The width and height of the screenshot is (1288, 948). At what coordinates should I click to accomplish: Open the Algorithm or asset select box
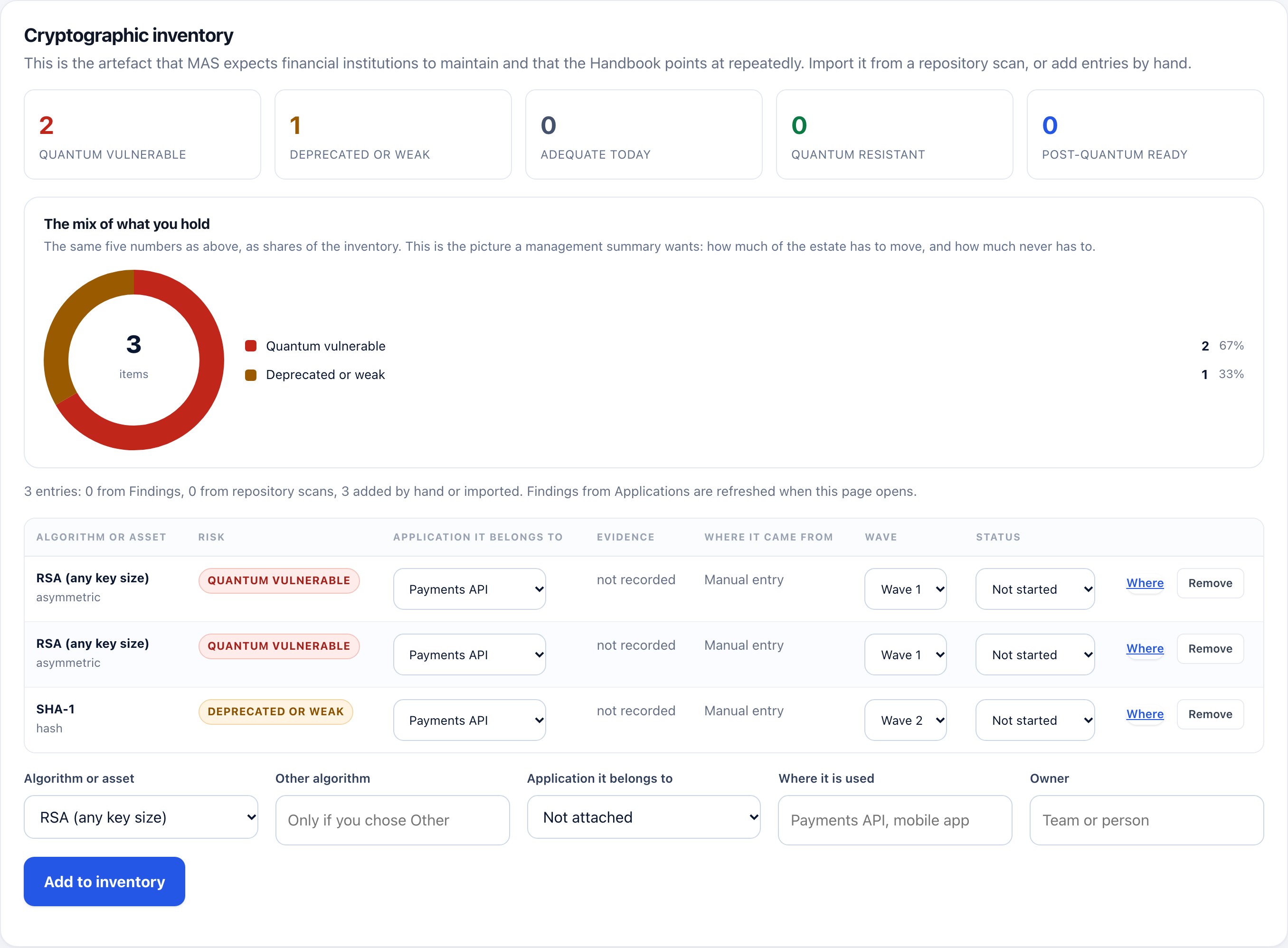point(141,816)
